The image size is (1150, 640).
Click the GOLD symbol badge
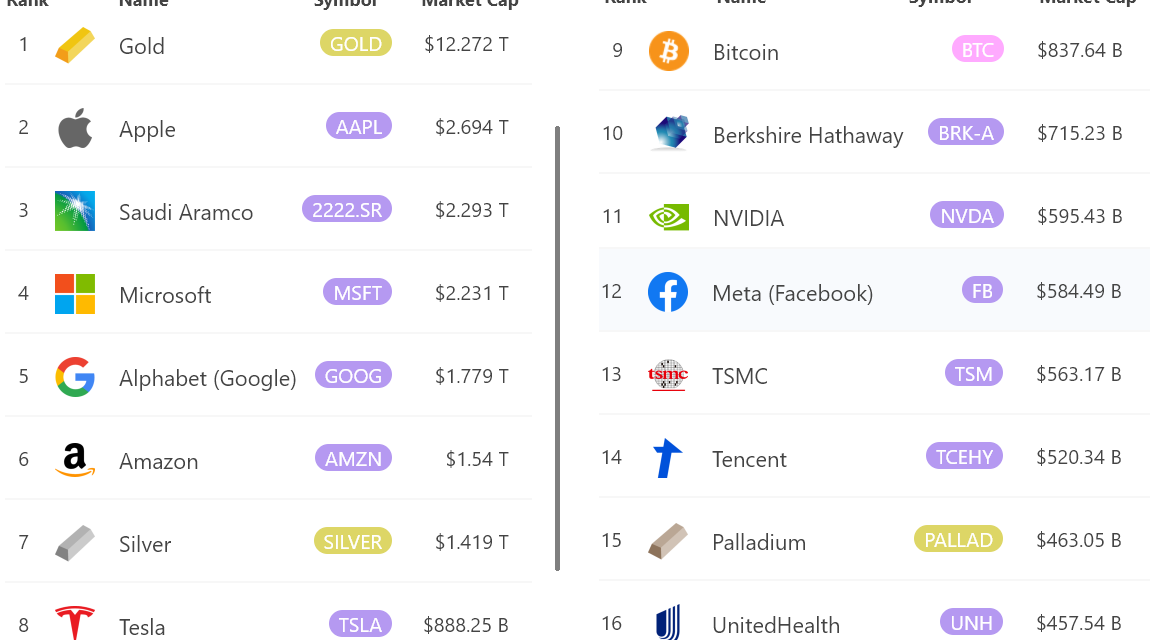pyautogui.click(x=355, y=43)
